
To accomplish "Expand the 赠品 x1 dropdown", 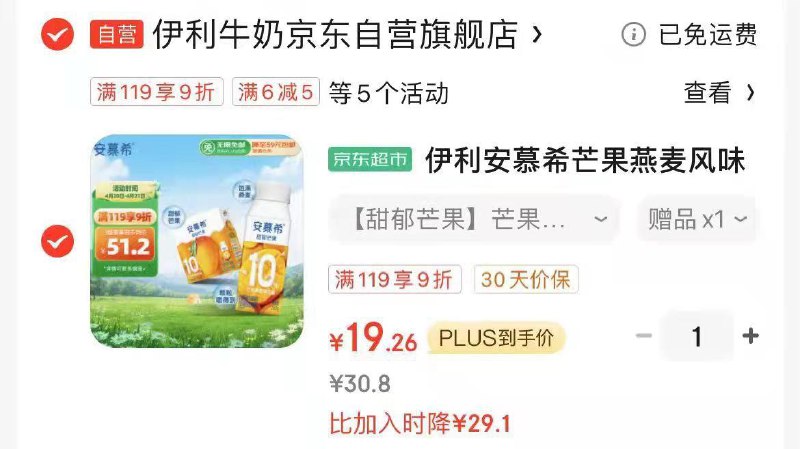I will (x=697, y=219).
